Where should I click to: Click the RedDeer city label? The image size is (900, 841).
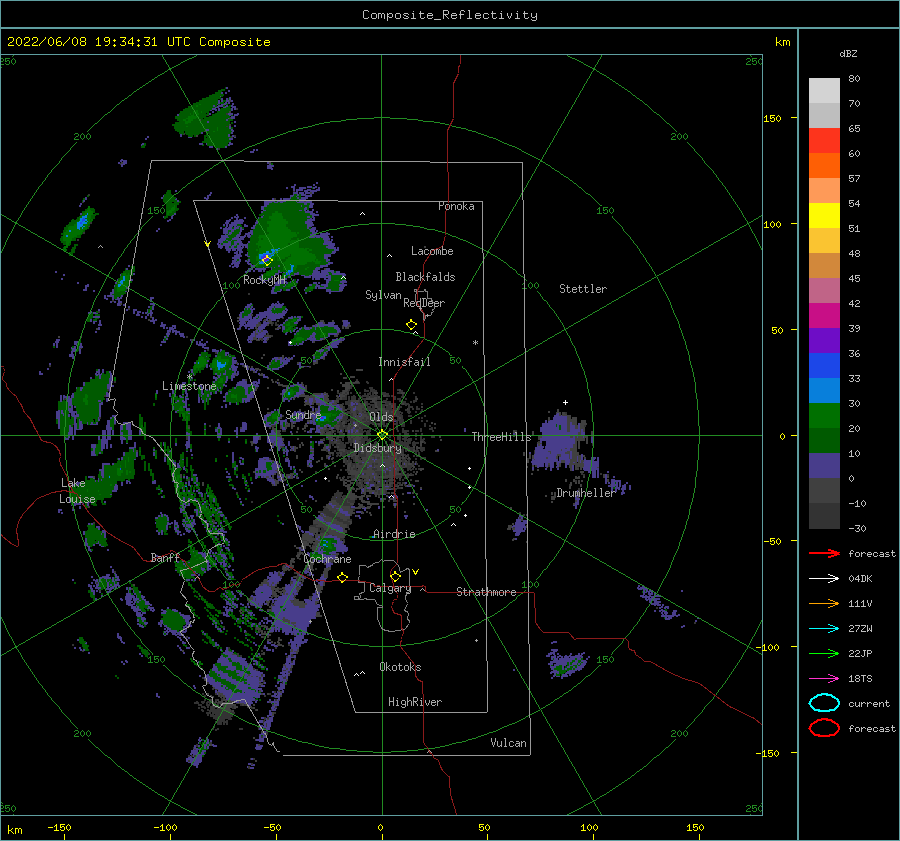point(424,303)
